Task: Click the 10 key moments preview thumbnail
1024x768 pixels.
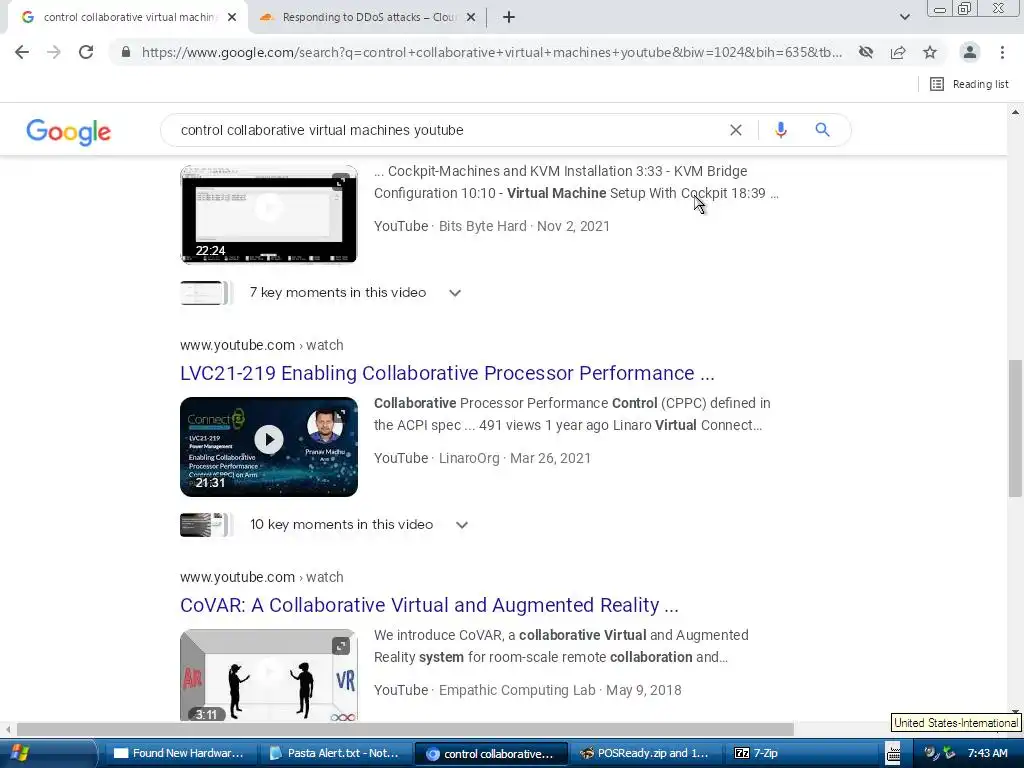Action: point(206,524)
